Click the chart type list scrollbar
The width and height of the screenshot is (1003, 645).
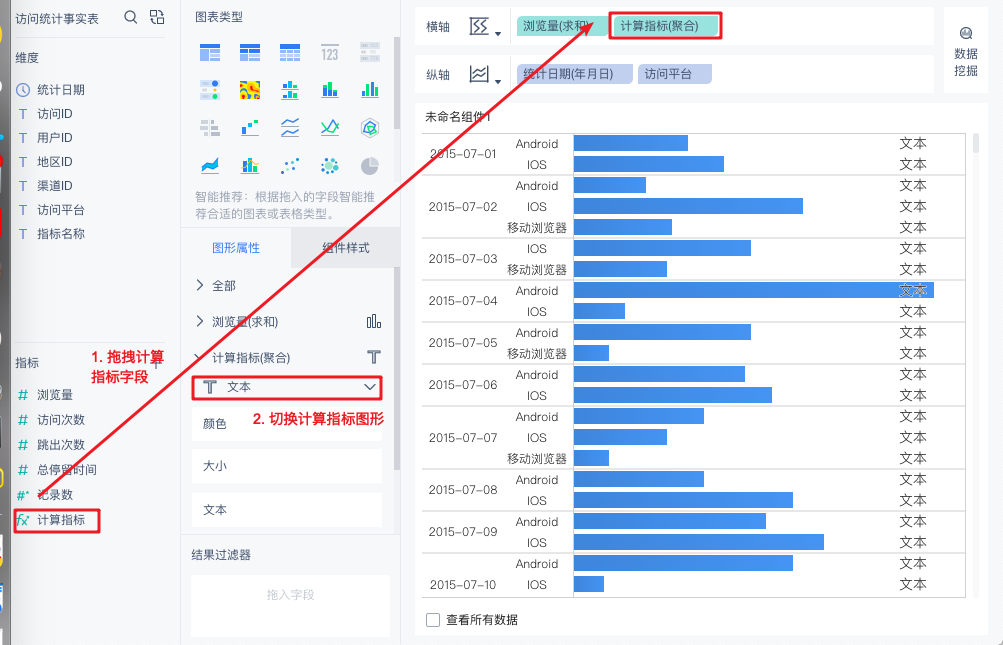pyautogui.click(x=397, y=83)
